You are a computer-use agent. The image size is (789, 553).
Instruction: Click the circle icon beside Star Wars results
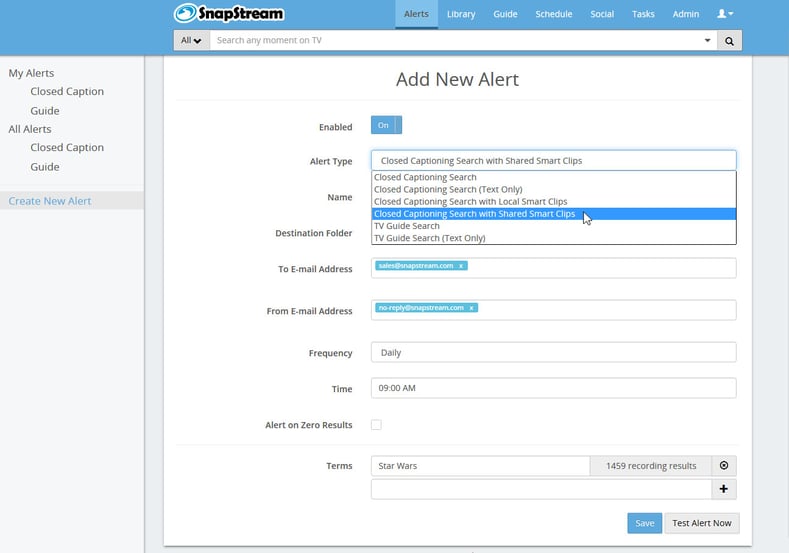tap(724, 466)
